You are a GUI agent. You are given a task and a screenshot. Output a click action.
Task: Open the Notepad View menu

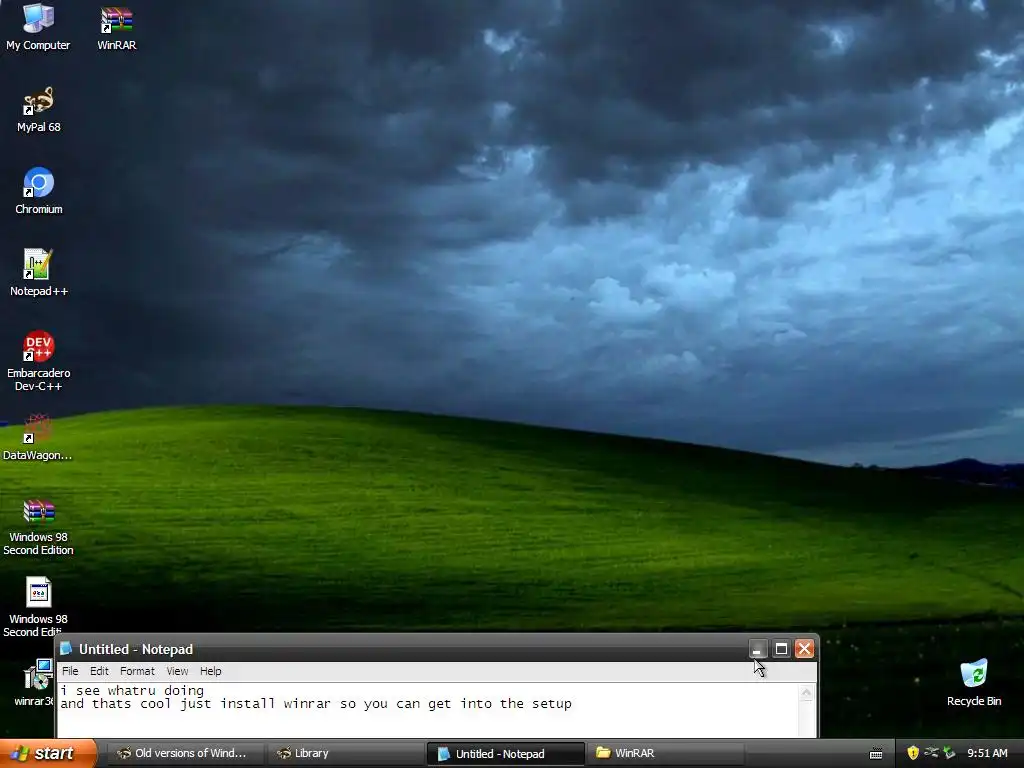pyautogui.click(x=177, y=671)
